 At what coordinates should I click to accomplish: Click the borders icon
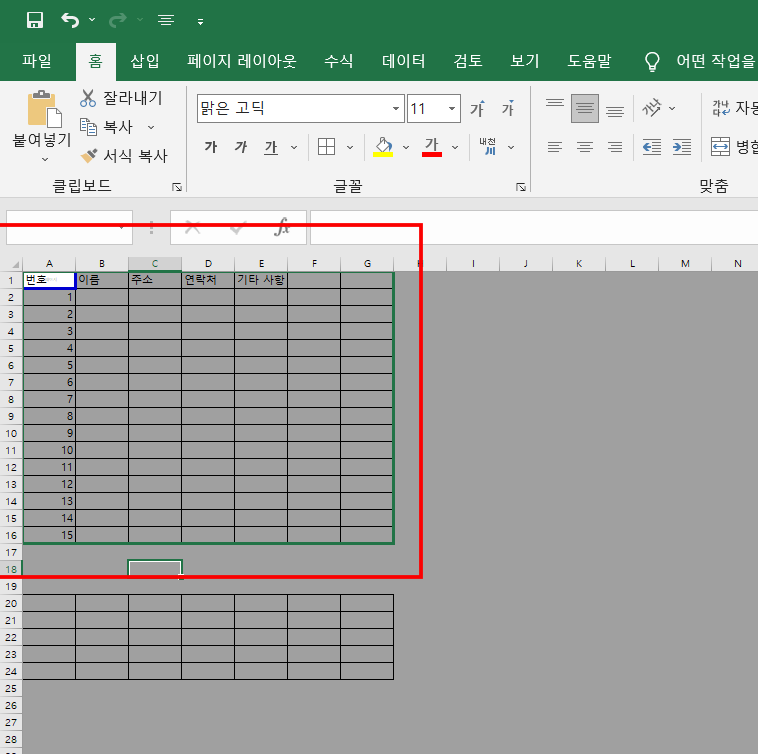[x=326, y=146]
